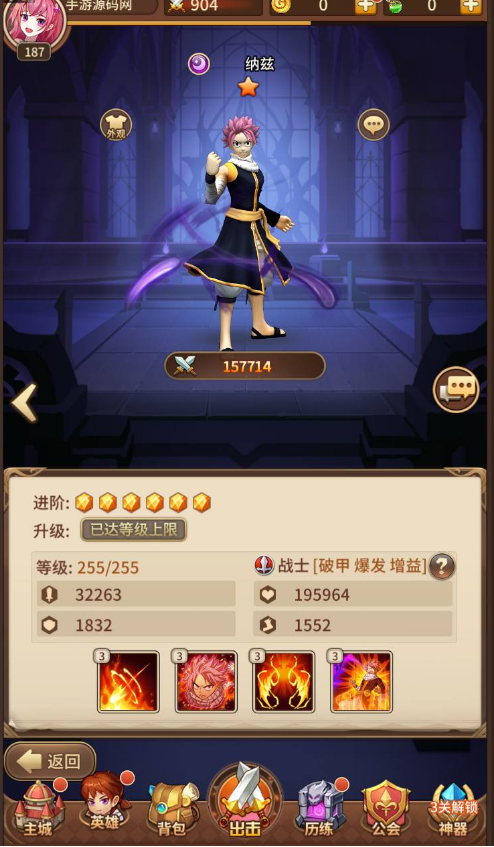Open the 历练 training tab
This screenshot has height=847, width=494.
320,809
